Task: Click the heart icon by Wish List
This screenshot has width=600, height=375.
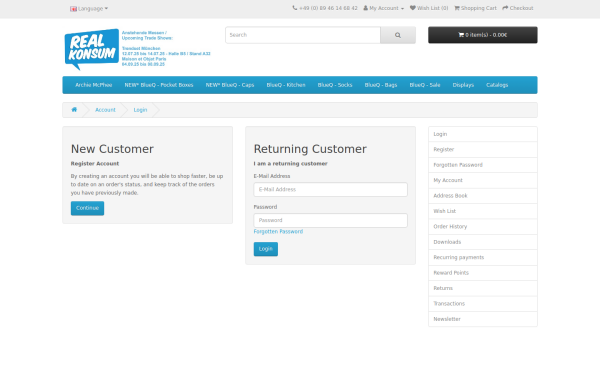Action: [x=412, y=8]
